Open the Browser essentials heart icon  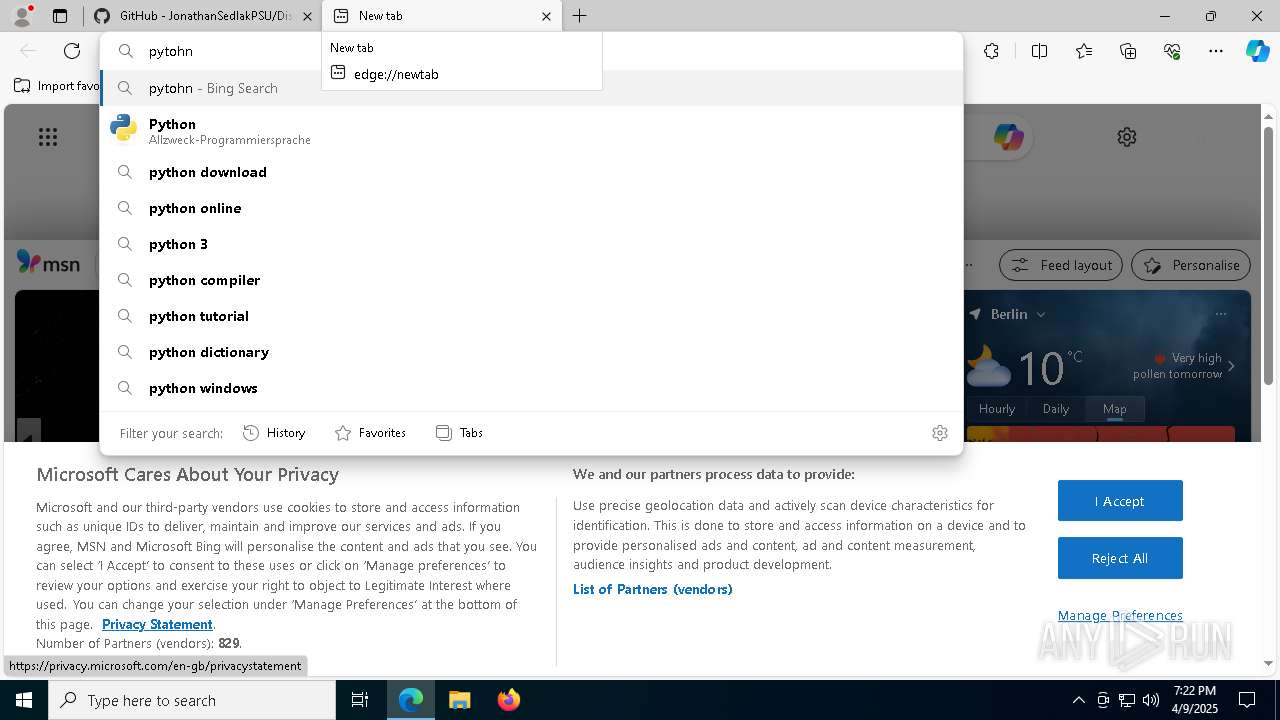coord(1172,51)
